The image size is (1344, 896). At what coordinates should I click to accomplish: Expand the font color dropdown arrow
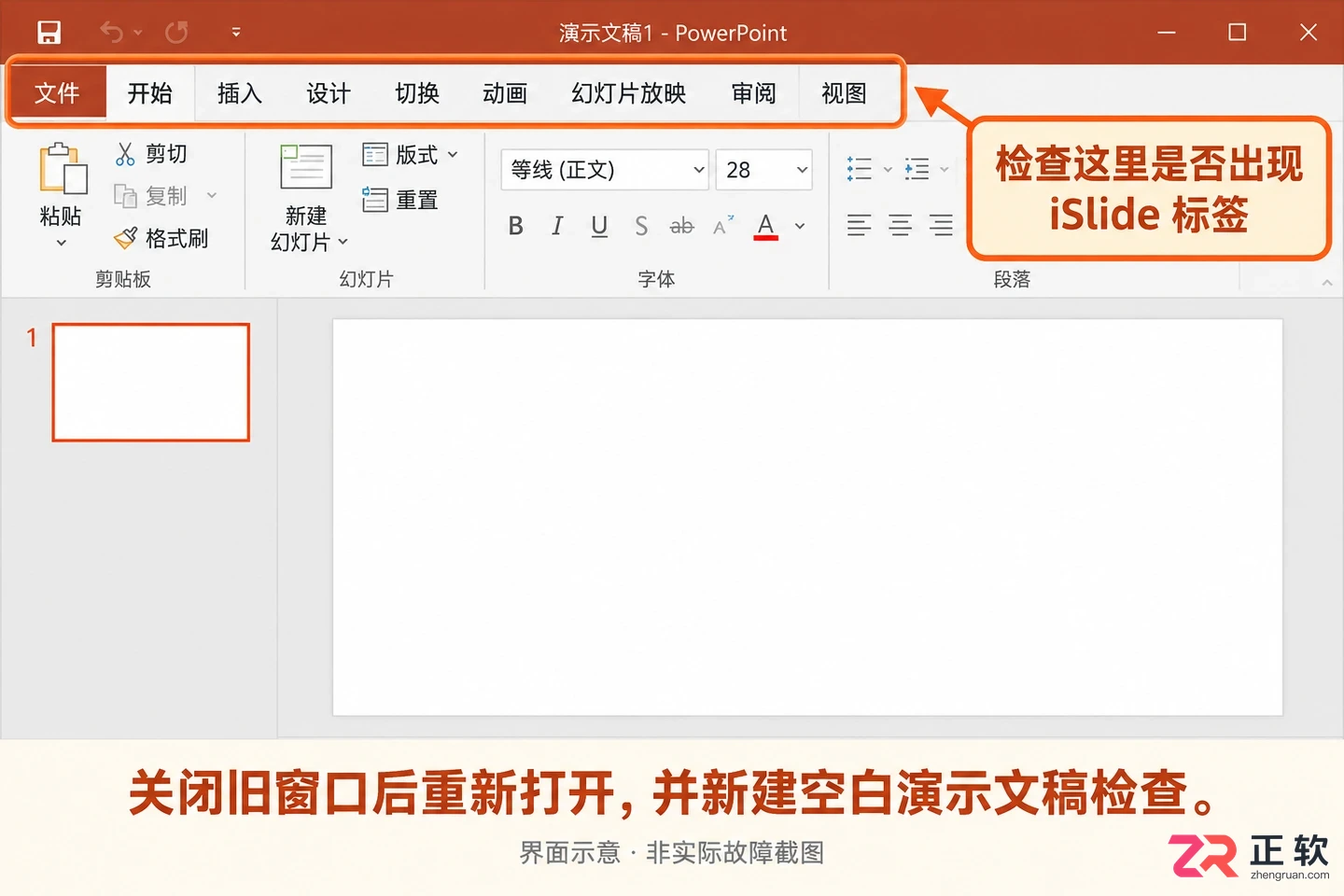[800, 226]
